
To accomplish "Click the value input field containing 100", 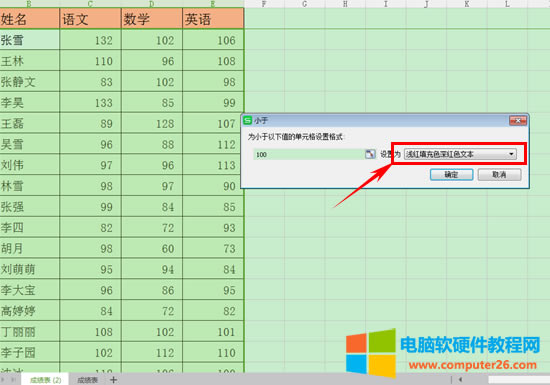I will (309, 154).
